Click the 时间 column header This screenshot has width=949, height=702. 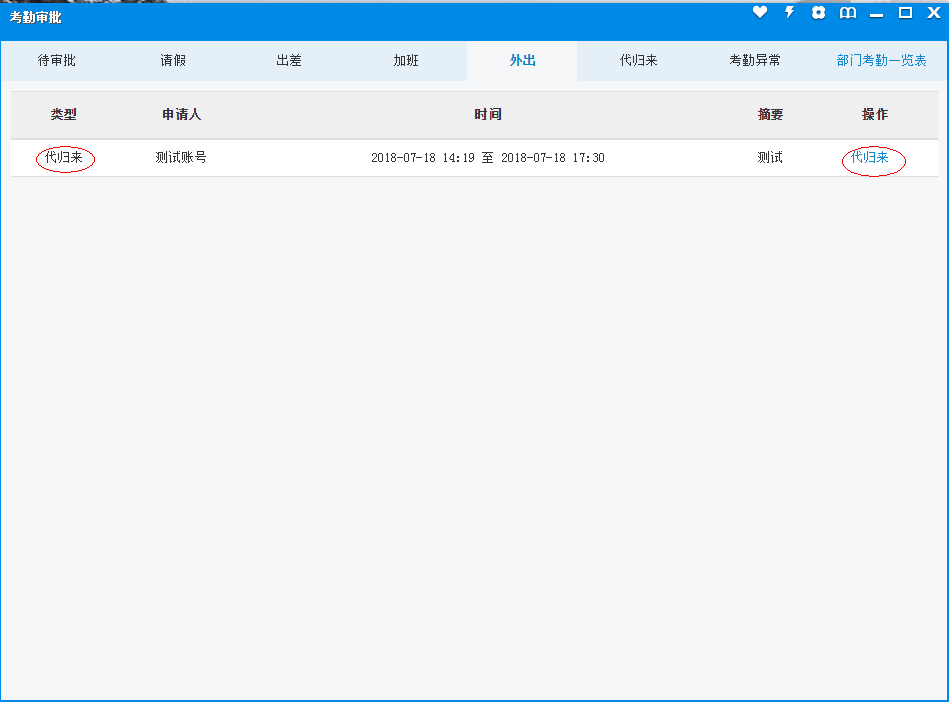coord(488,115)
